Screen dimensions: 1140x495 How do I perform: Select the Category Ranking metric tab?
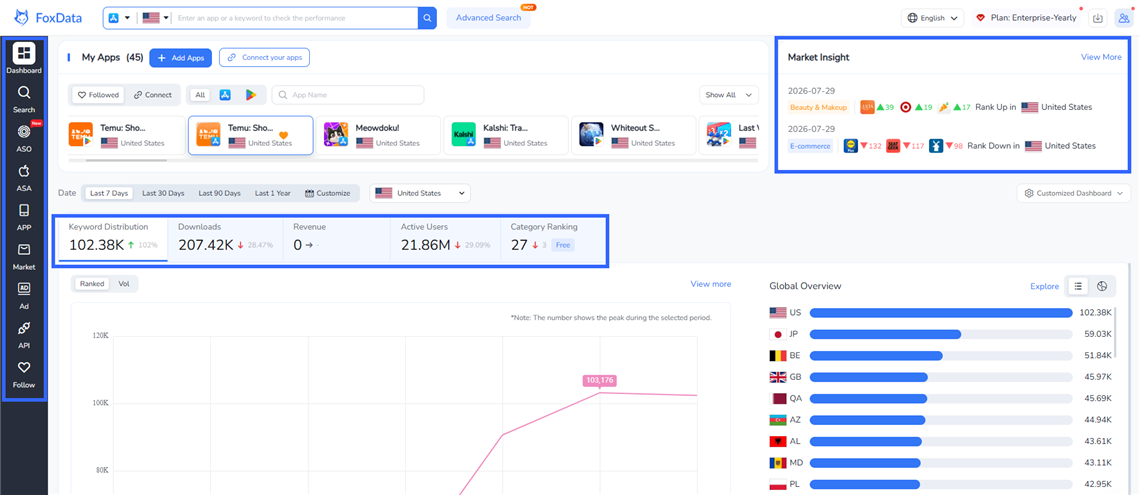pos(553,238)
